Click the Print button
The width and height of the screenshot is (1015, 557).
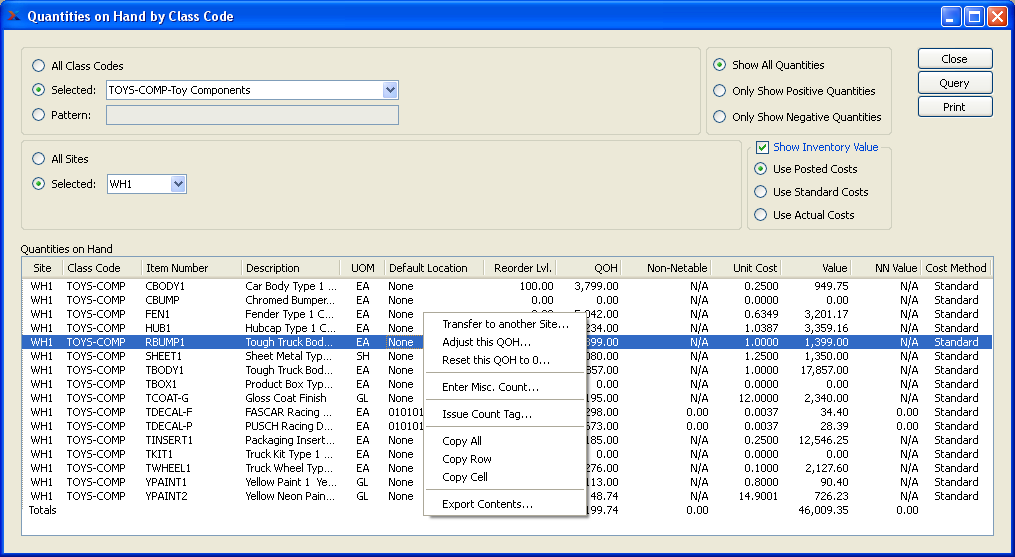click(x=954, y=107)
